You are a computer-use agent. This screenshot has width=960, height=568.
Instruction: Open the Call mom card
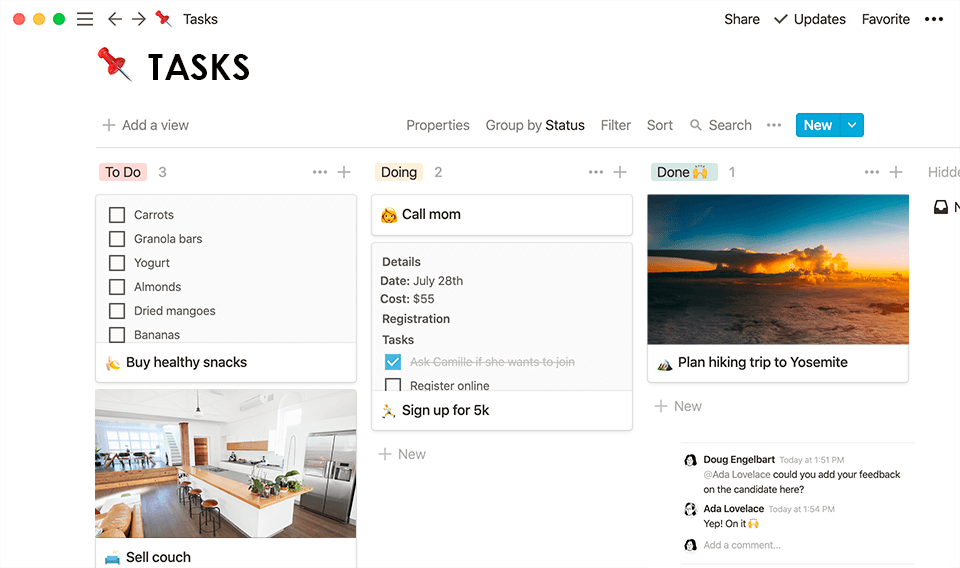coord(502,215)
